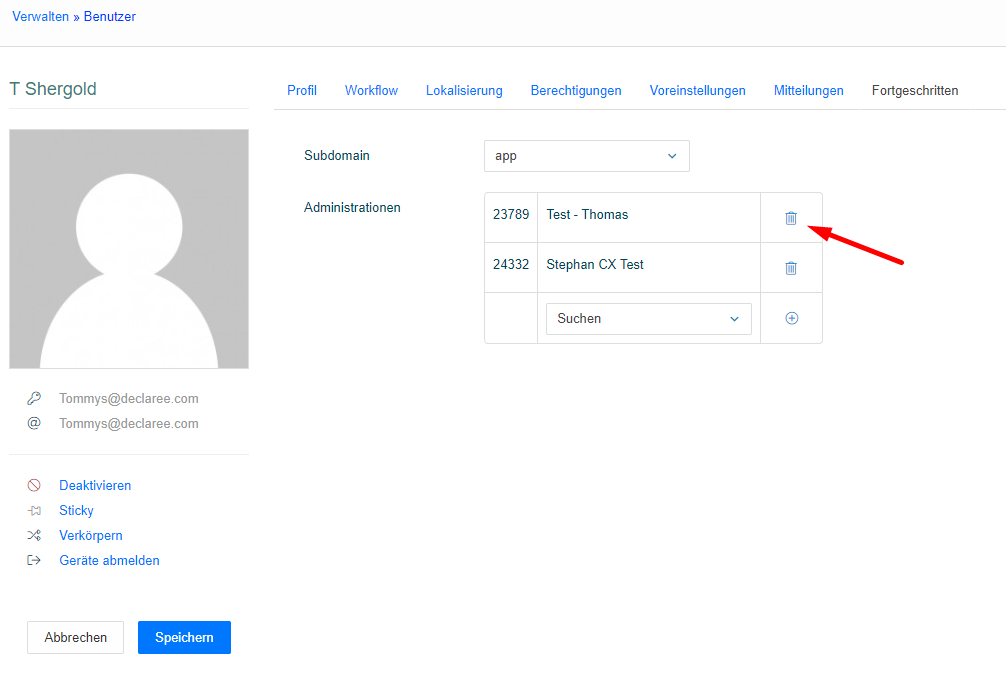
Task: Expand the Suchen administration dropdown
Action: coord(648,319)
